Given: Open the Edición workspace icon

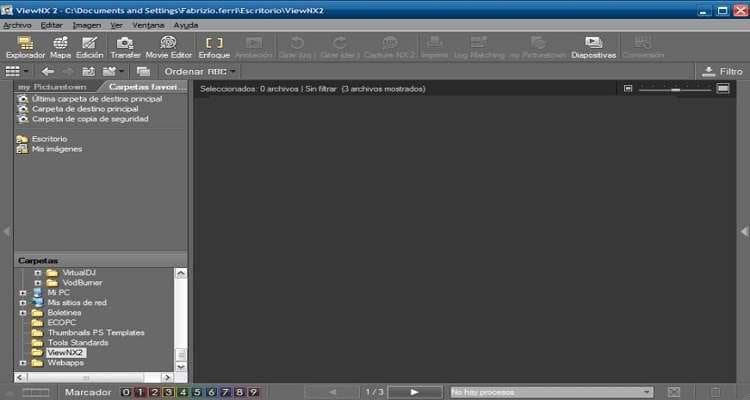Looking at the screenshot, I should pyautogui.click(x=89, y=47).
